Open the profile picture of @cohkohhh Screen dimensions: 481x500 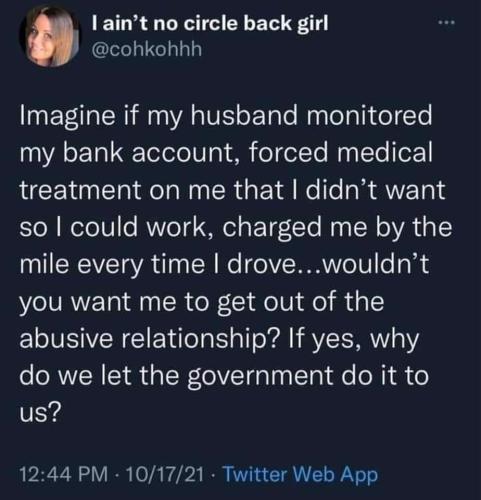50,37
